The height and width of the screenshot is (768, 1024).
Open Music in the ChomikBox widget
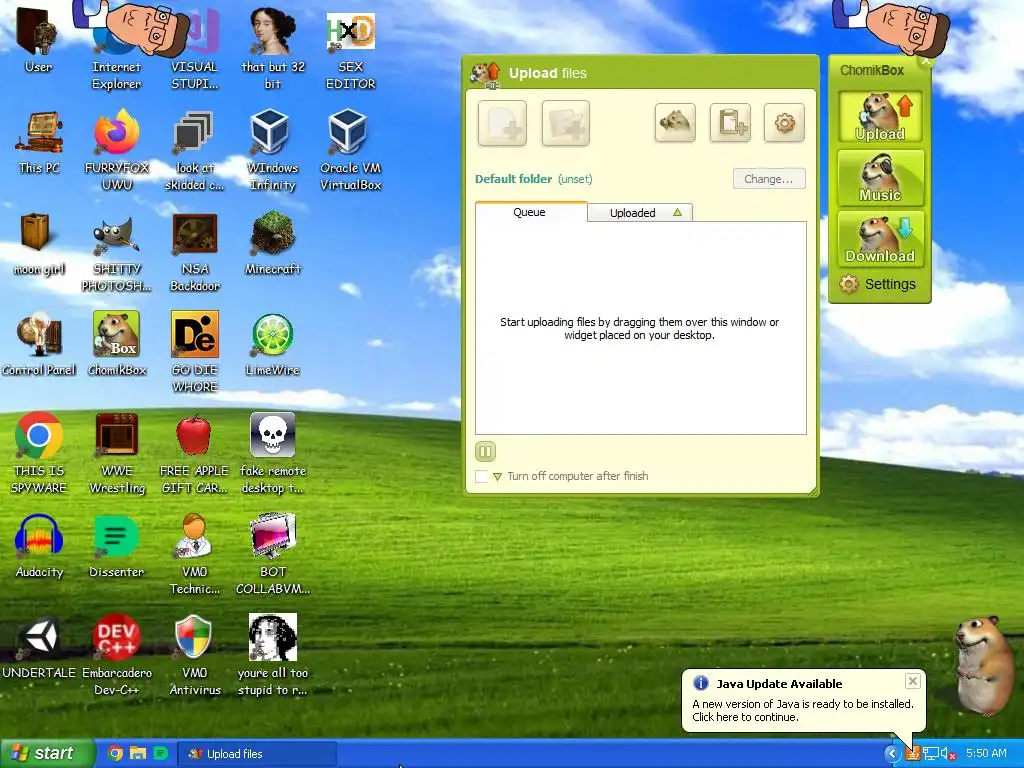[880, 178]
